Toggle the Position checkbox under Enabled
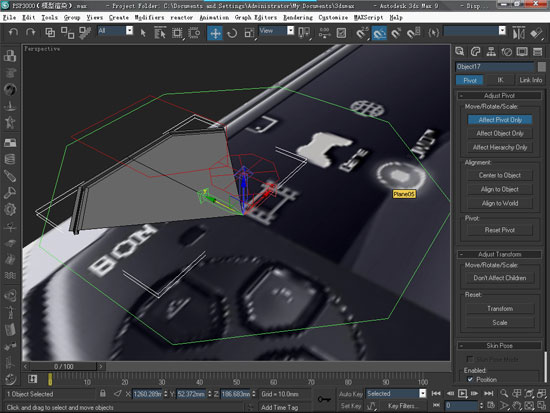The width and height of the screenshot is (550, 413). click(470, 379)
